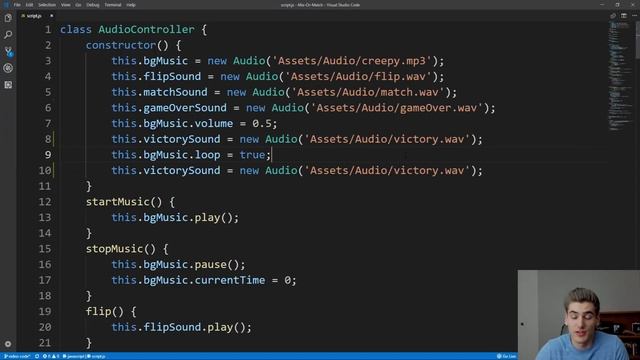Open the Extensions view in the activity bar
The height and width of the screenshot is (360, 640).
pyautogui.click(x=8, y=85)
